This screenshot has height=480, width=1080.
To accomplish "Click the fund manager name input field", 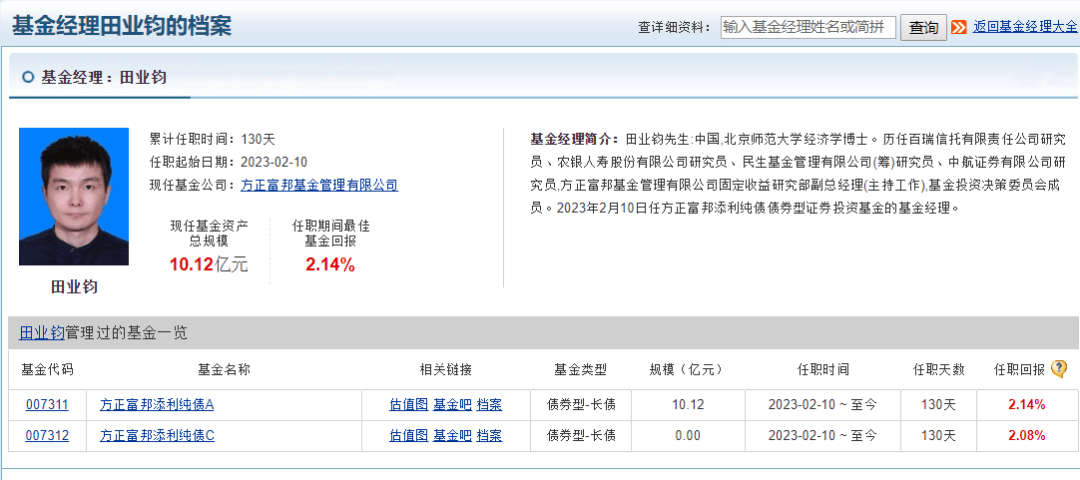I will click(808, 28).
